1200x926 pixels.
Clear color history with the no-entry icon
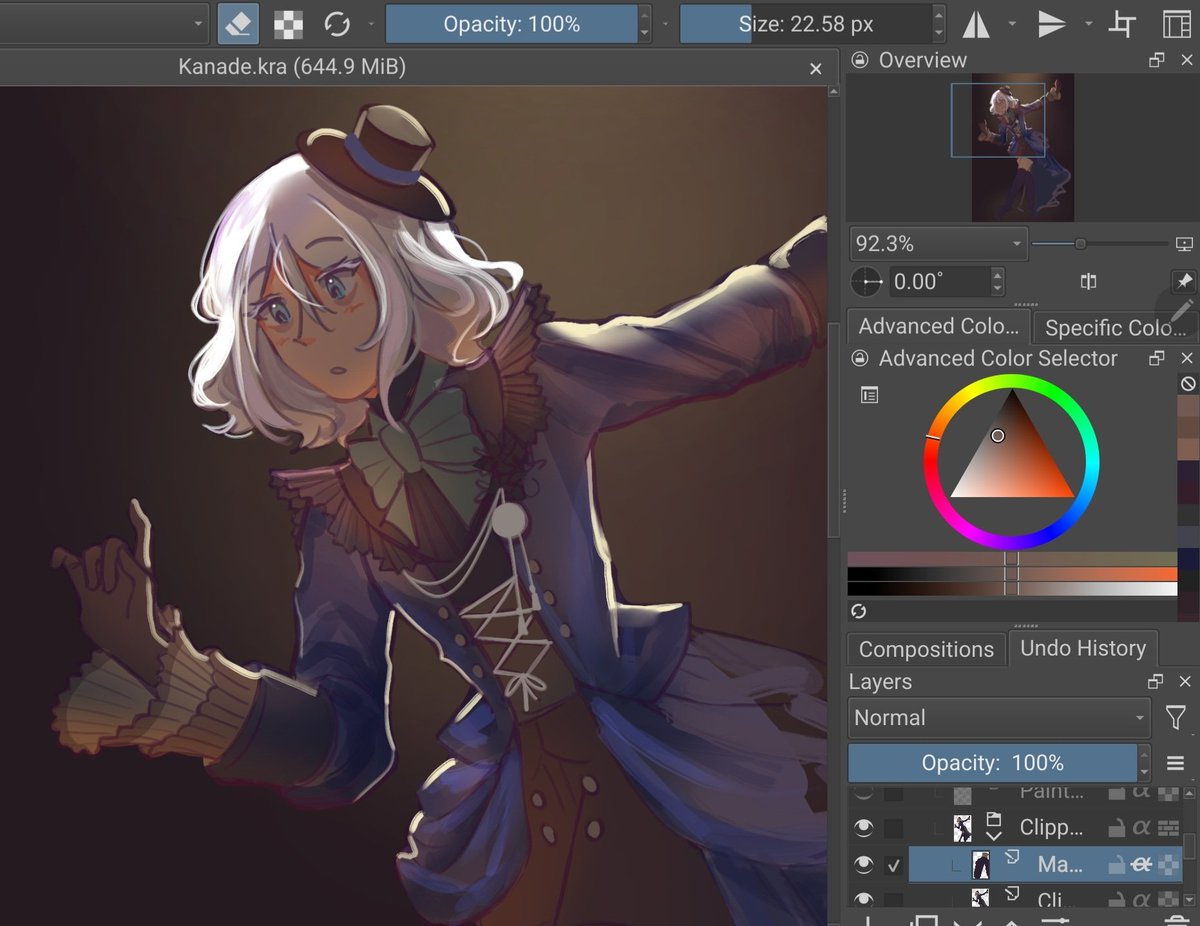tap(1188, 383)
